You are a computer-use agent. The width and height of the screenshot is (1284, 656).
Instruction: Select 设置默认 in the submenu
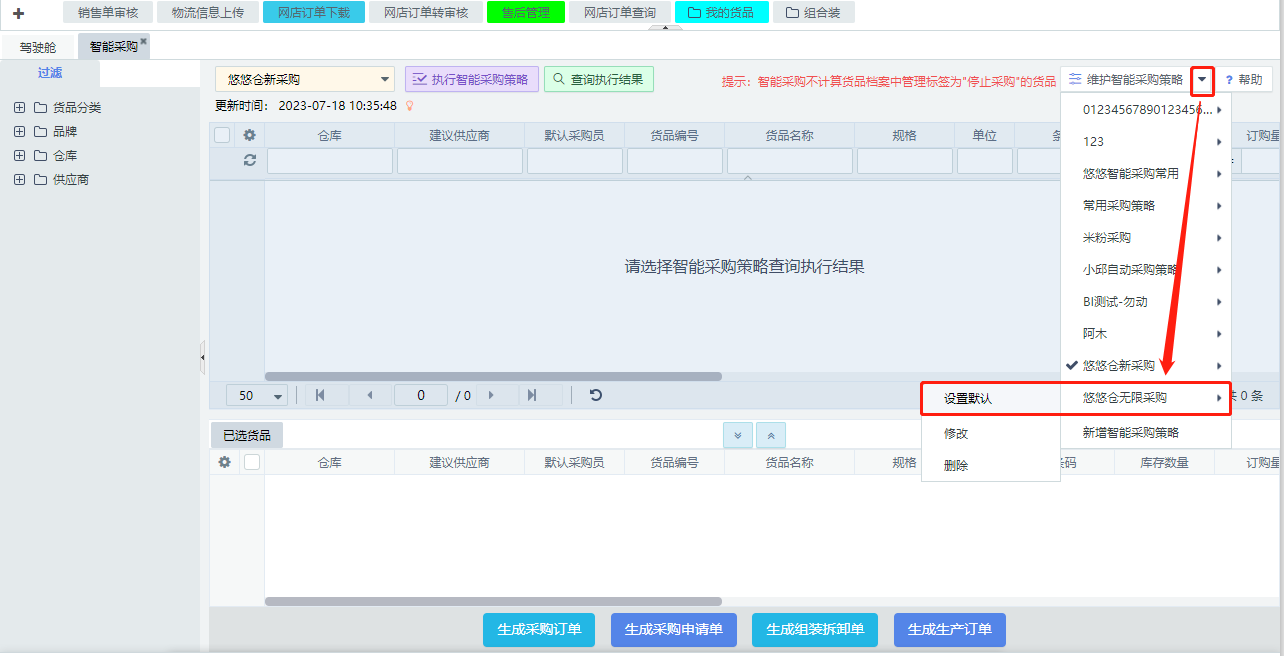[968, 398]
